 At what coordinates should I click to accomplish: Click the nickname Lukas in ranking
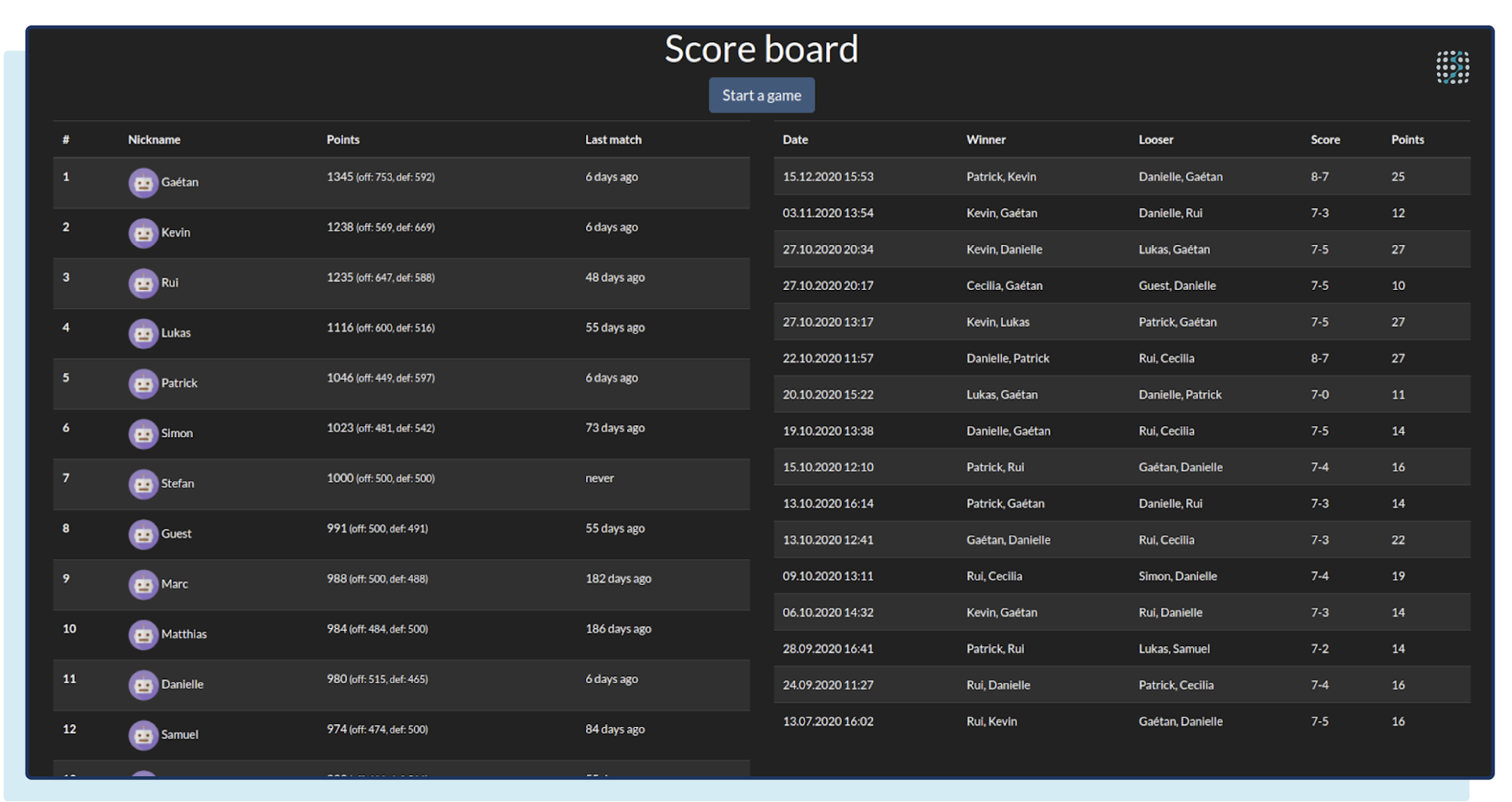click(175, 333)
